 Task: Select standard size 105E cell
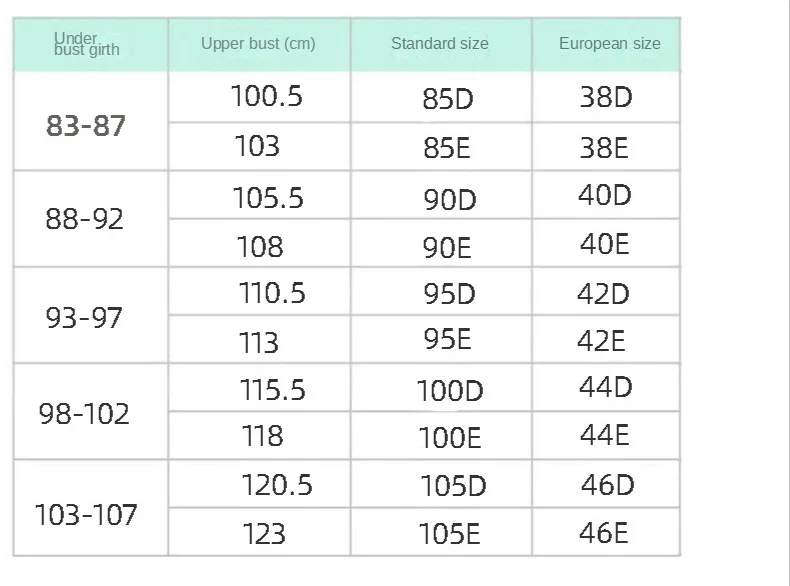click(450, 534)
